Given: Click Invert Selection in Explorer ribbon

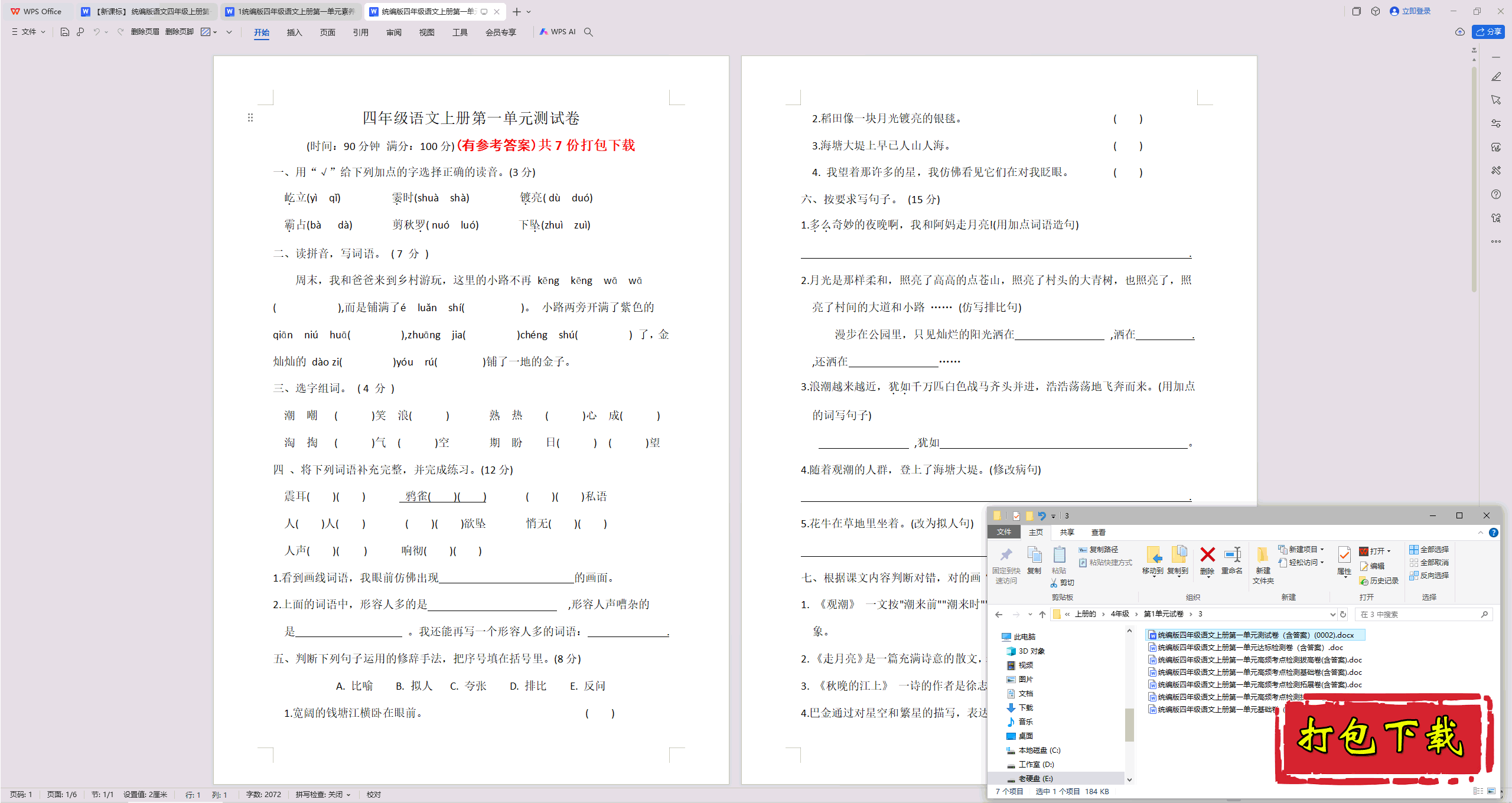Looking at the screenshot, I should [x=1429, y=575].
